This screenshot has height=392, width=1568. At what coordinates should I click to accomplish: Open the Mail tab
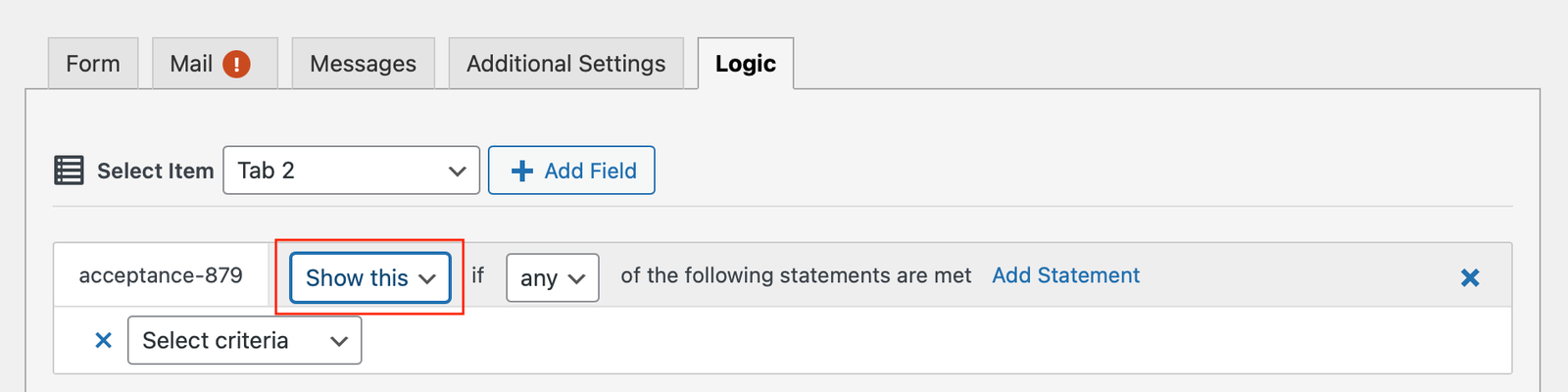(191, 64)
